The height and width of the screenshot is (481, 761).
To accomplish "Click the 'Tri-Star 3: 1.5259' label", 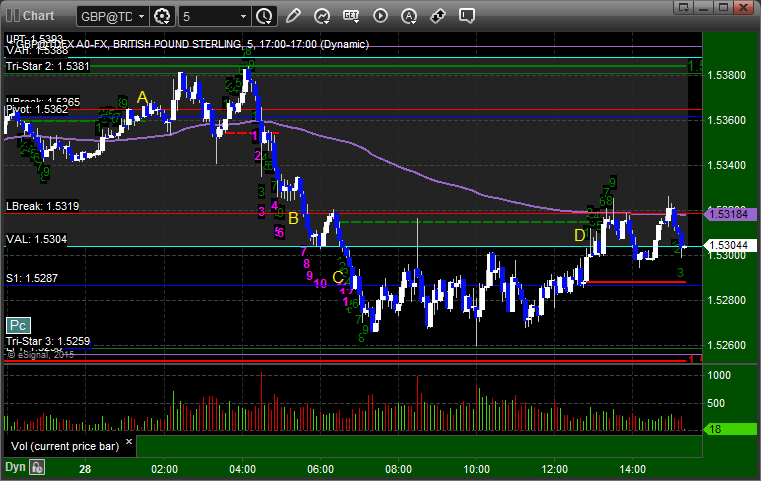I will [x=48, y=341].
